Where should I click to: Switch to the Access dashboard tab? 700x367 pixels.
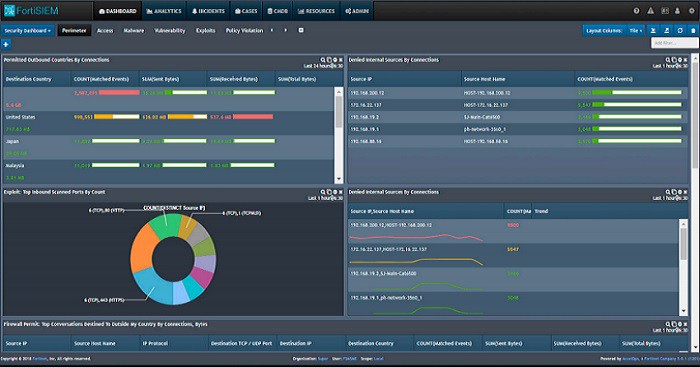[x=105, y=30]
